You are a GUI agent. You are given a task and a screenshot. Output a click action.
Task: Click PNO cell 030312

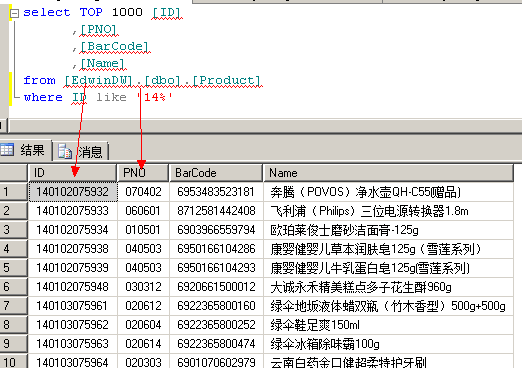(x=144, y=287)
